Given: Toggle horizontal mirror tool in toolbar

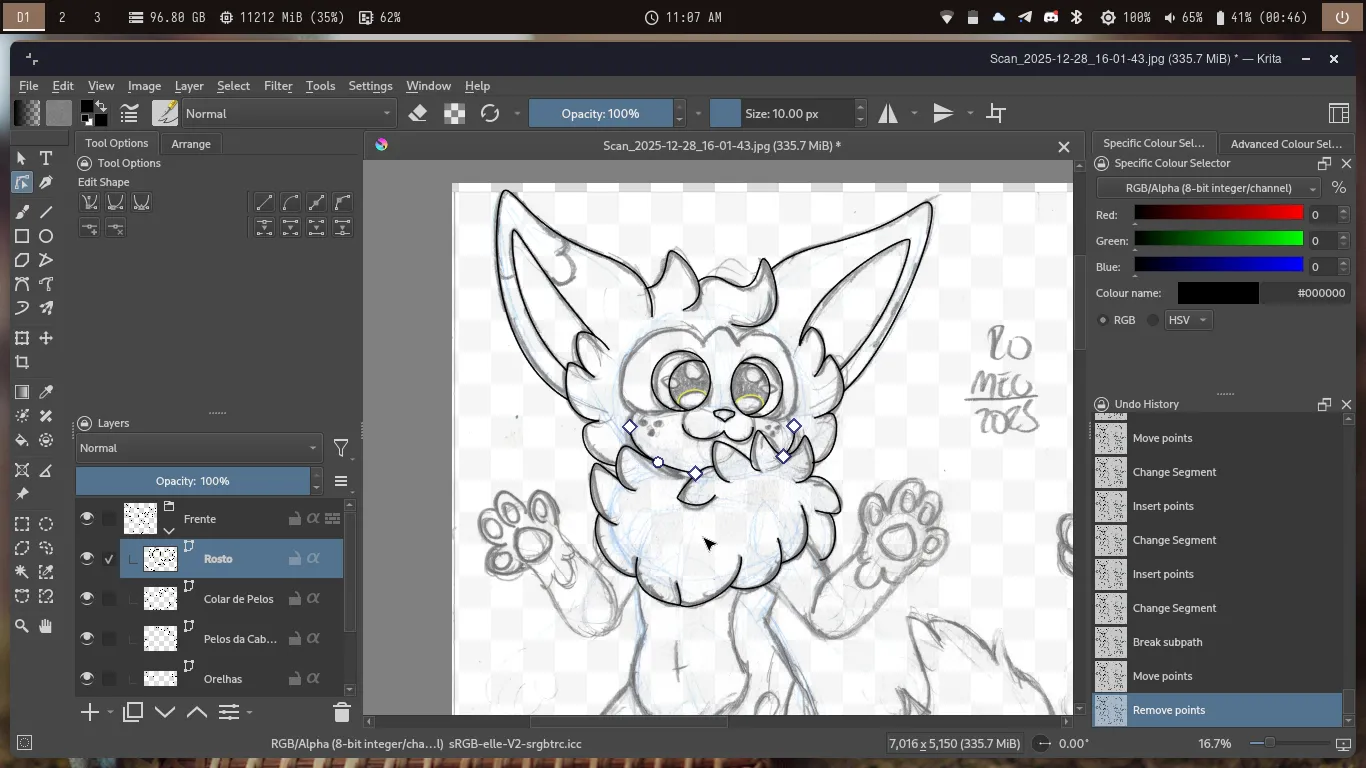Looking at the screenshot, I should coord(888,113).
